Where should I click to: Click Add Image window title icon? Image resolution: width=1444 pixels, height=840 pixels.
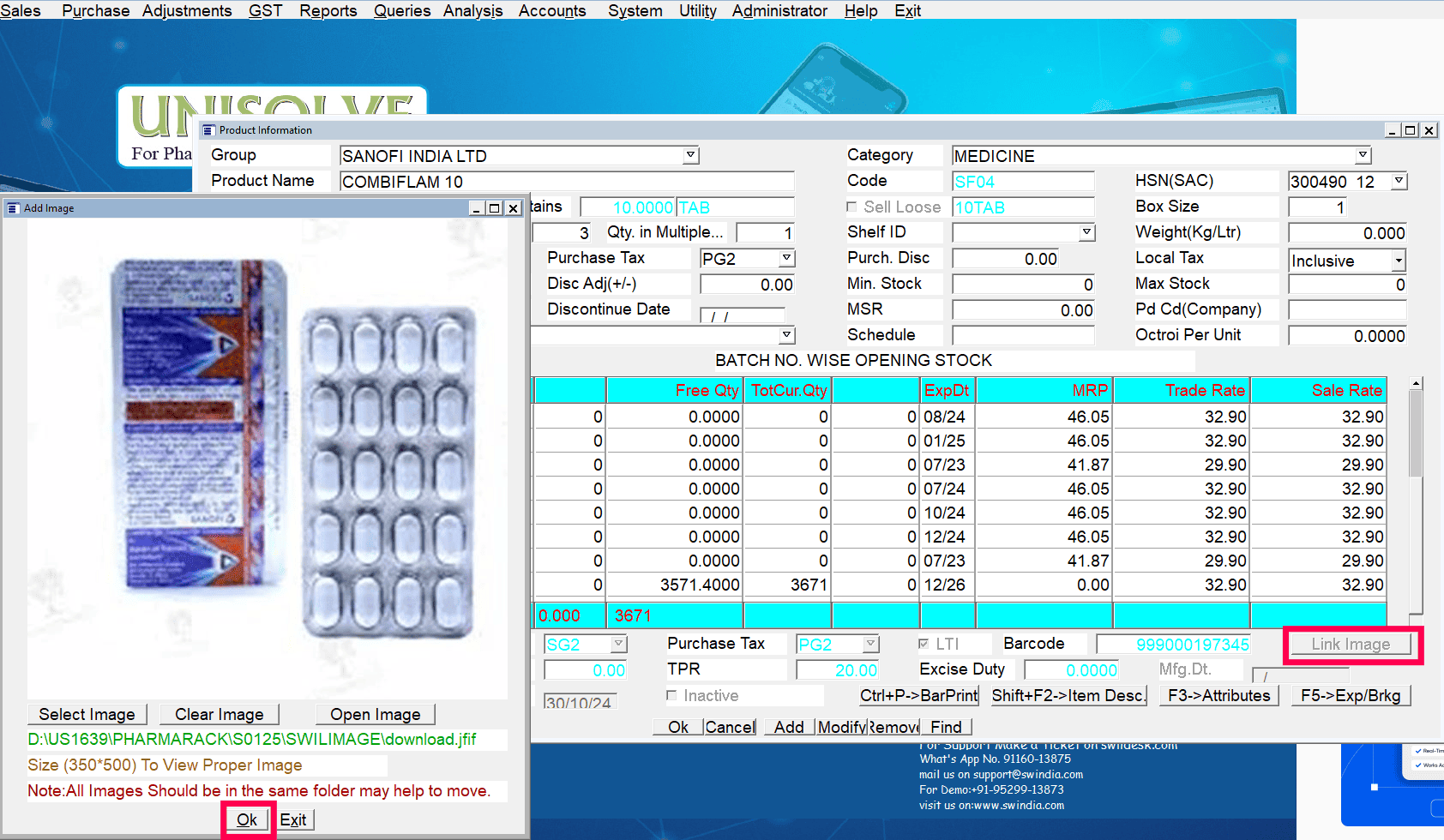click(x=13, y=208)
